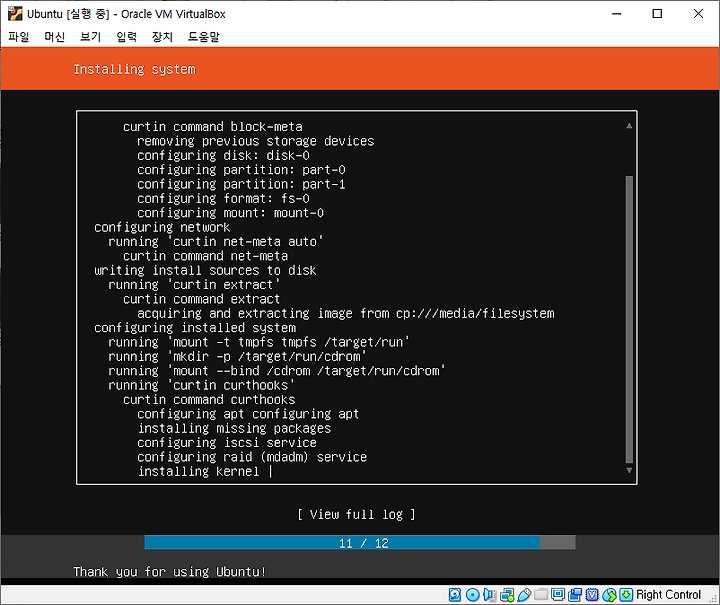Viewport: 720px width, 605px height.
Task: Open the 파일 menu
Action: pyautogui.click(x=19, y=37)
